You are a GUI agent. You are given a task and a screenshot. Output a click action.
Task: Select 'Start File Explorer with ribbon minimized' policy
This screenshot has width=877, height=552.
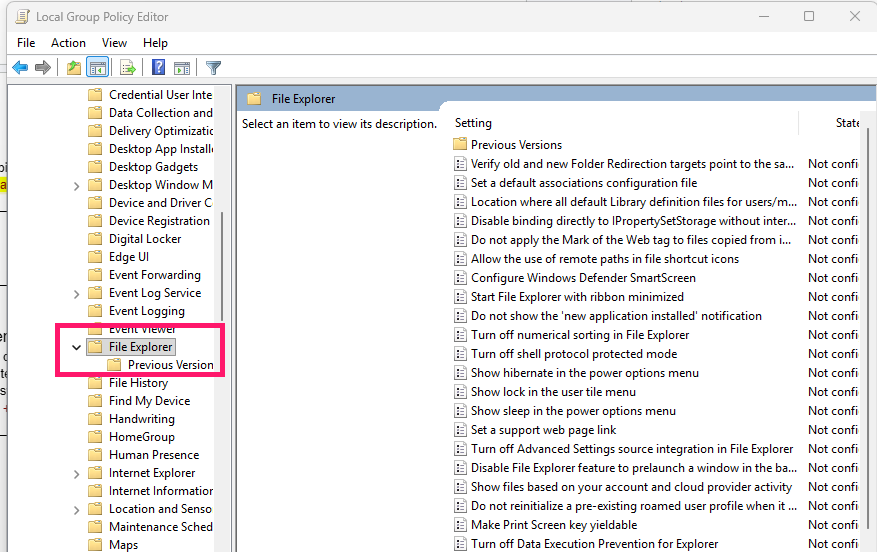tap(577, 297)
